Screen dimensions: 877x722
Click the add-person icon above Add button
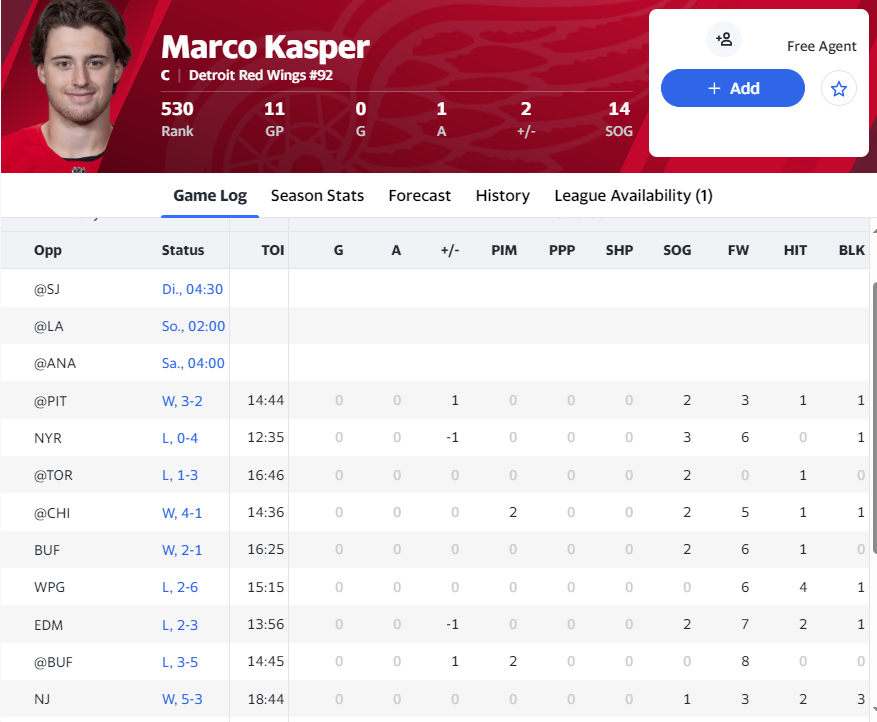coord(724,39)
